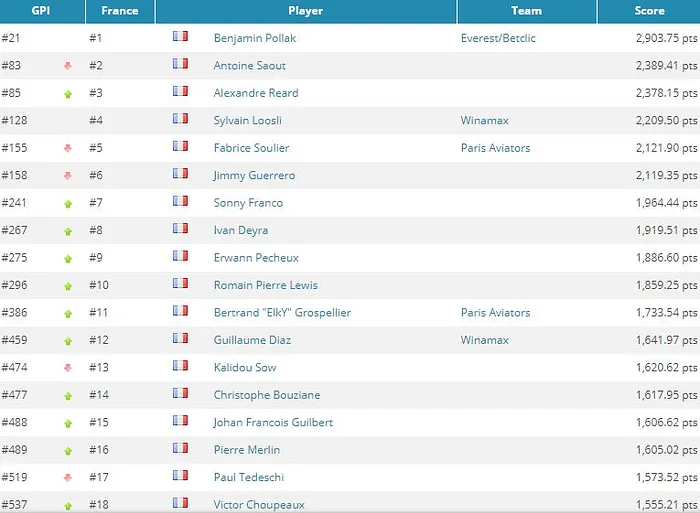
Task: Open Fabrice Soulier's Paris Aviators team link
Action: click(x=495, y=148)
